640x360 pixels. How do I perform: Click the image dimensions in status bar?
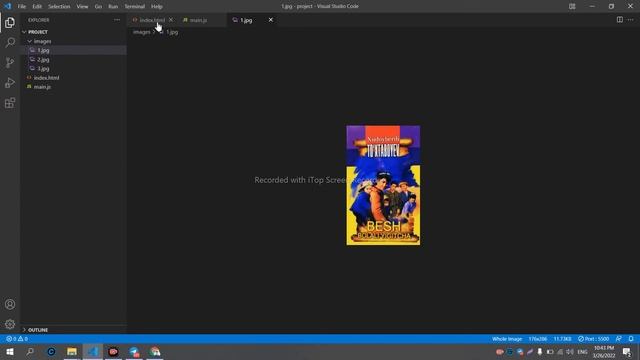tap(538, 339)
